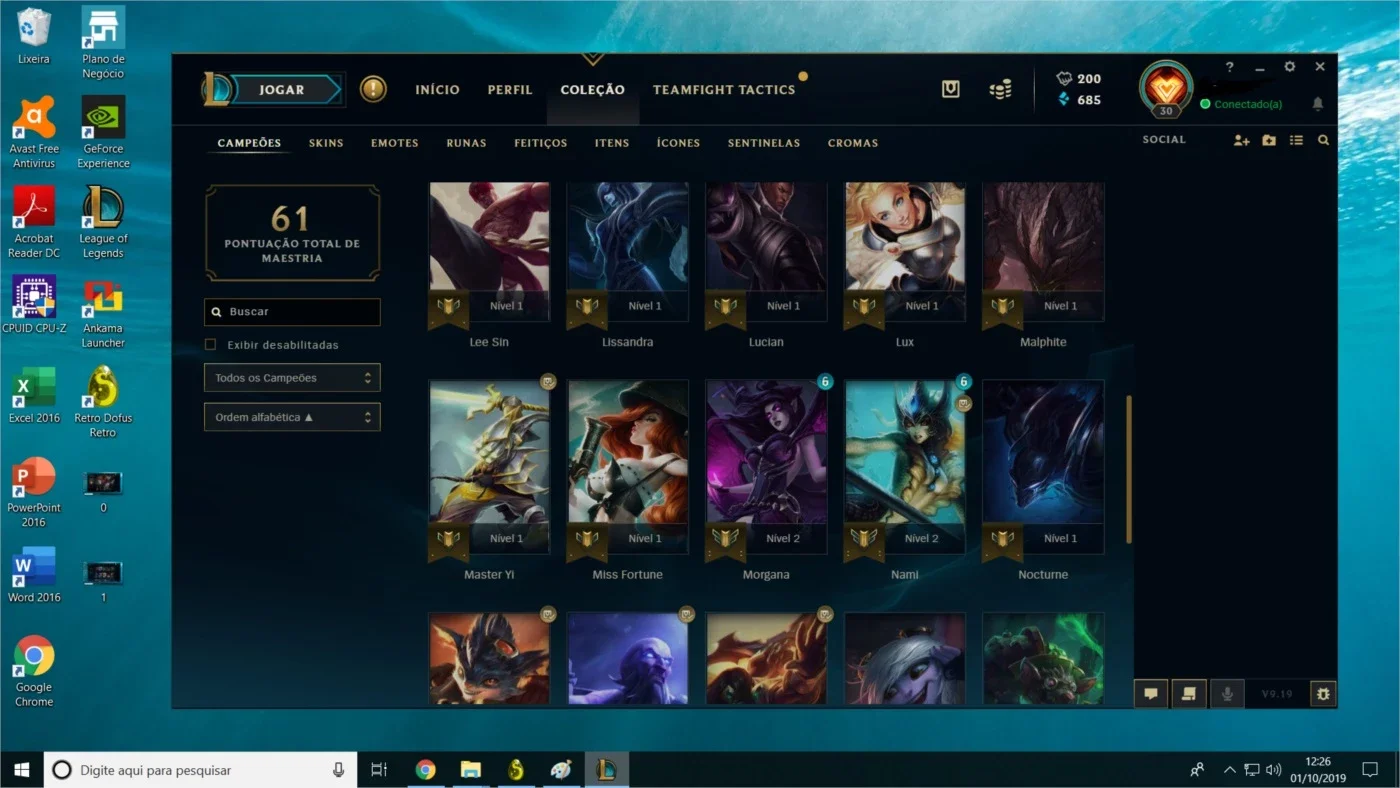Click the SOCIAL panel header
1400x788 pixels.
tap(1164, 139)
